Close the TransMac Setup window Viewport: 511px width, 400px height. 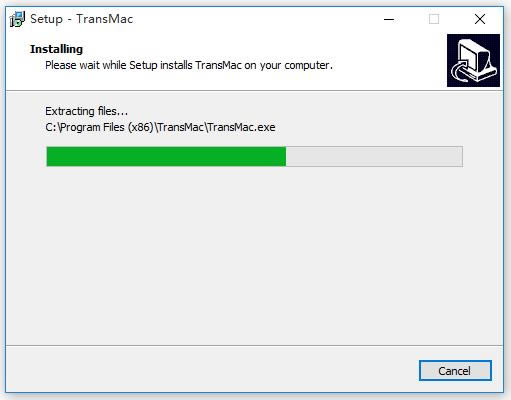(x=480, y=19)
